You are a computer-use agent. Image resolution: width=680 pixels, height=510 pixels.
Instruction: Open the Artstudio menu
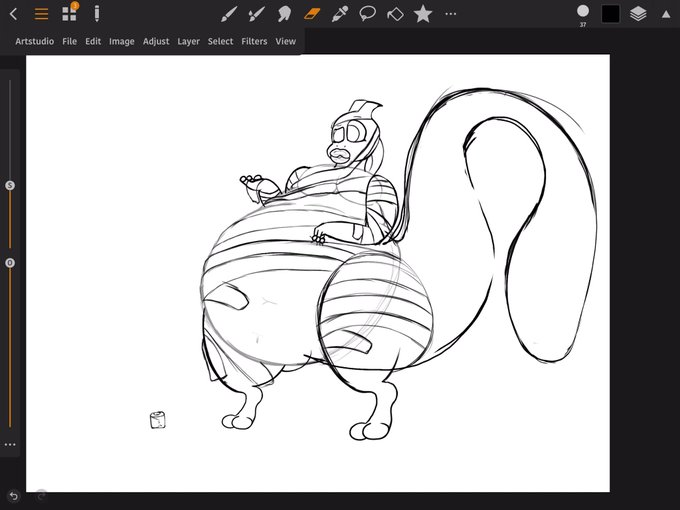click(x=35, y=41)
